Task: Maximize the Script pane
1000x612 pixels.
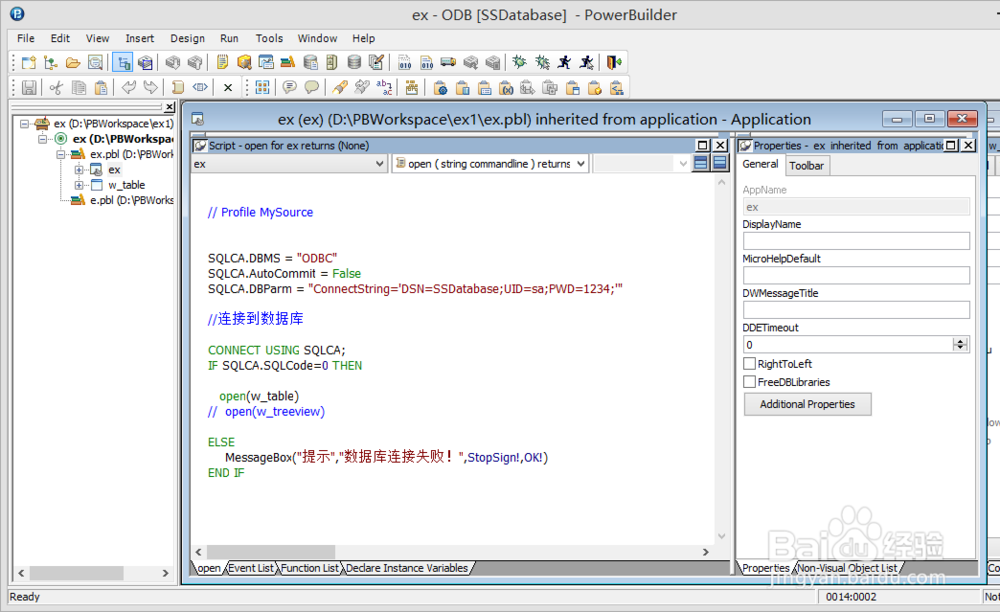Action: coord(702,145)
